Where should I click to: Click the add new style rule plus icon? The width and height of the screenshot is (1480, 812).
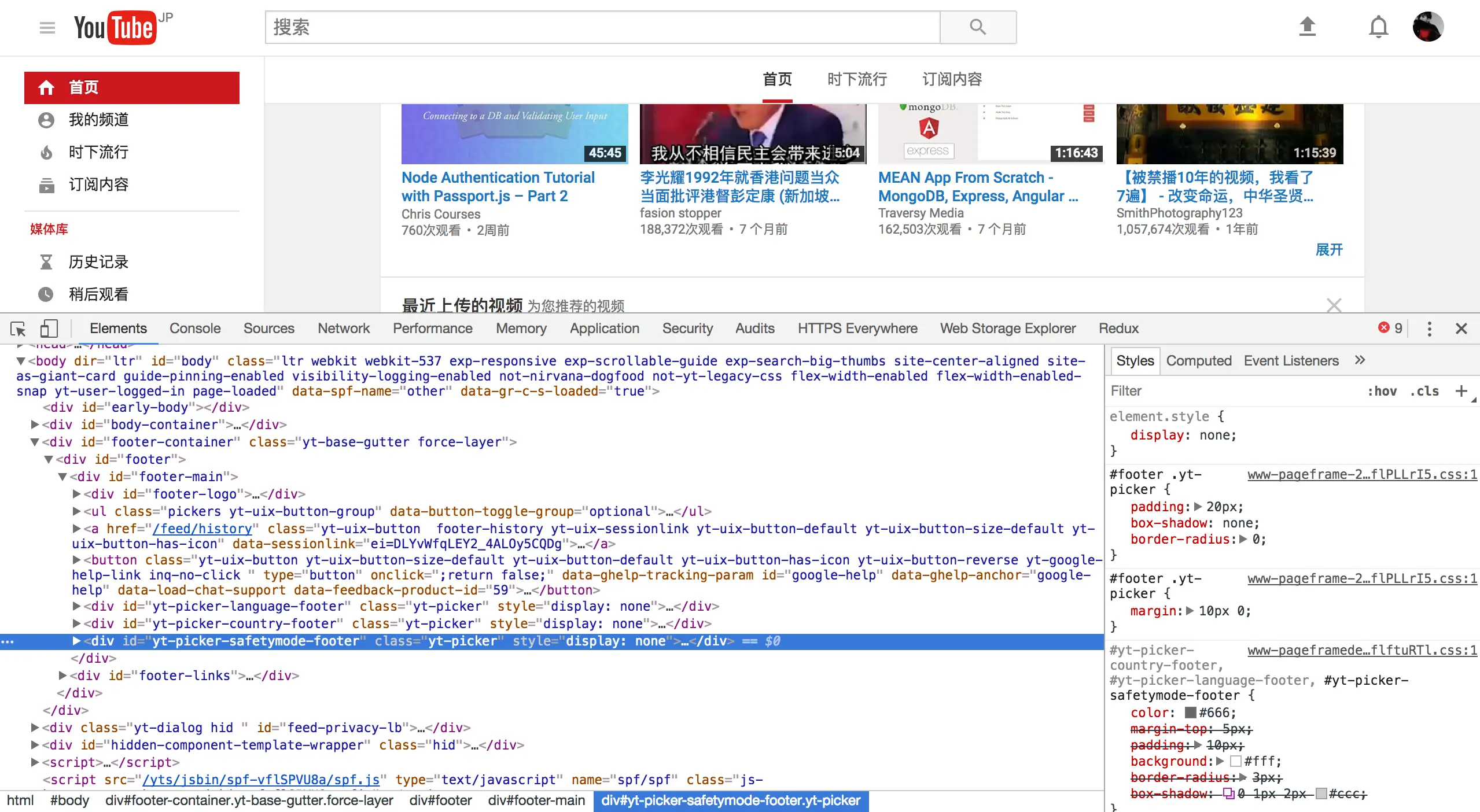(1461, 391)
